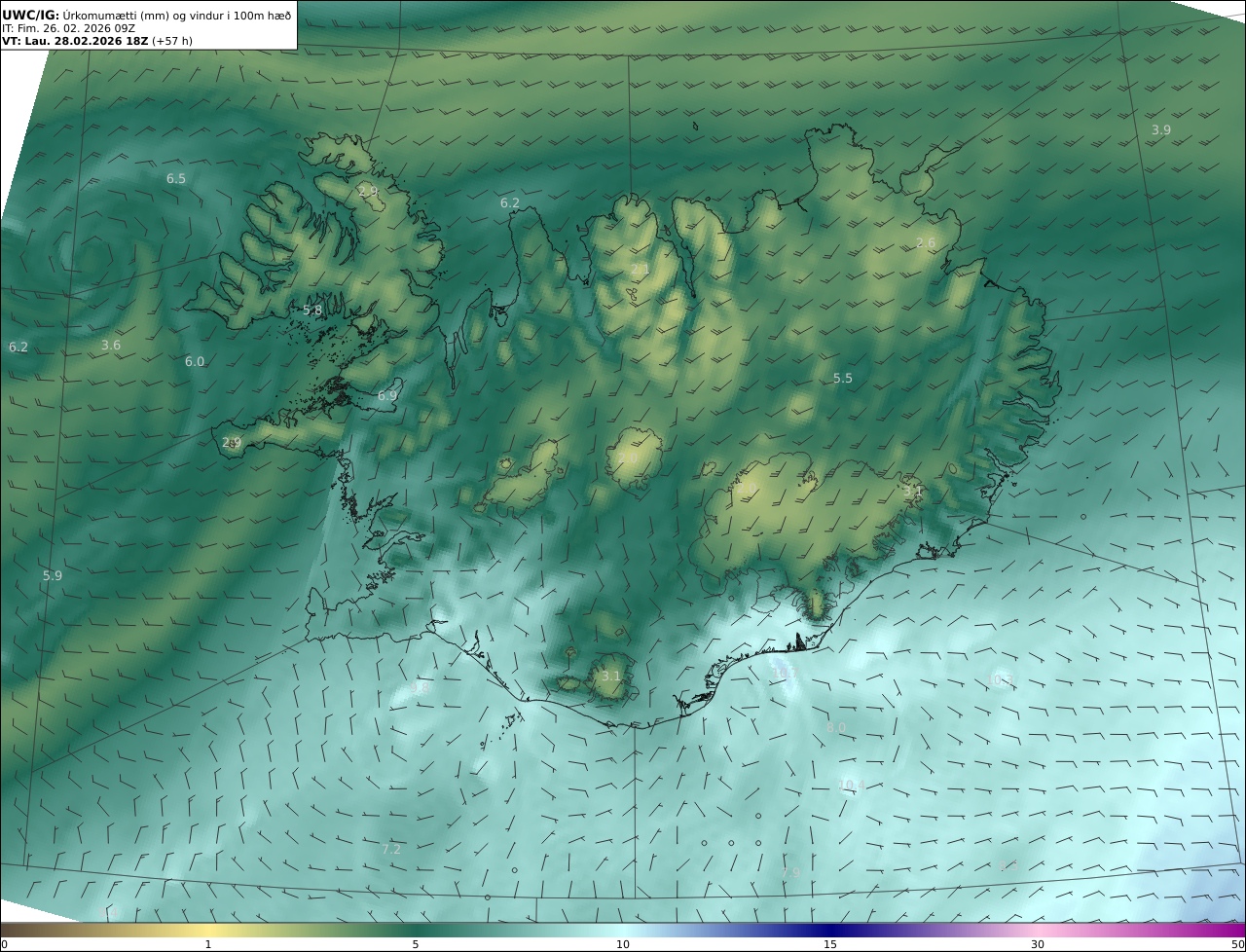Click the 10.3 value label

click(1002, 680)
